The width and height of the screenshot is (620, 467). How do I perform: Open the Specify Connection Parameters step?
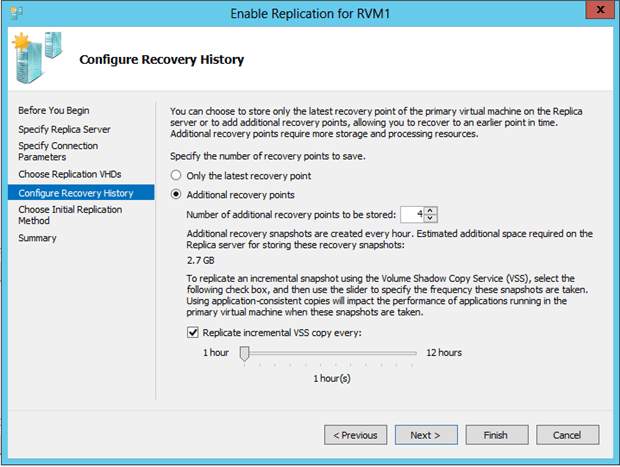click(58, 151)
